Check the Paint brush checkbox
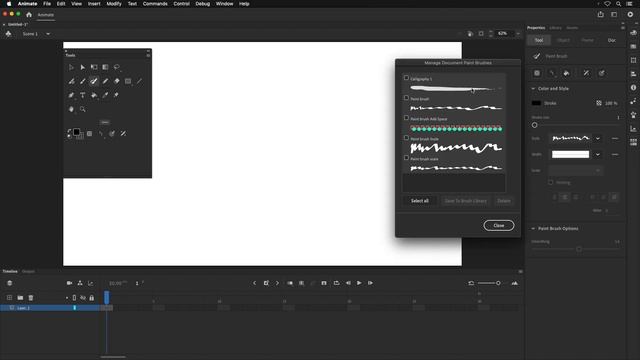 tap(406, 98)
